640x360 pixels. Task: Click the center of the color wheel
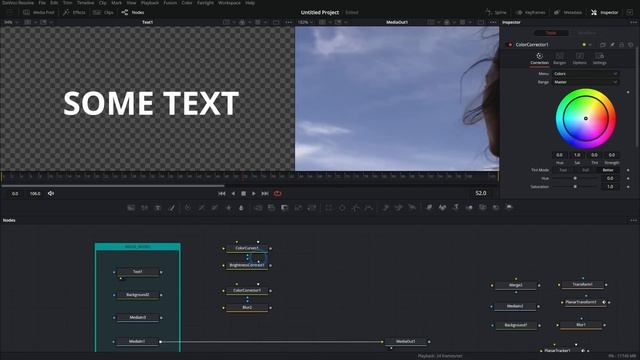point(586,118)
